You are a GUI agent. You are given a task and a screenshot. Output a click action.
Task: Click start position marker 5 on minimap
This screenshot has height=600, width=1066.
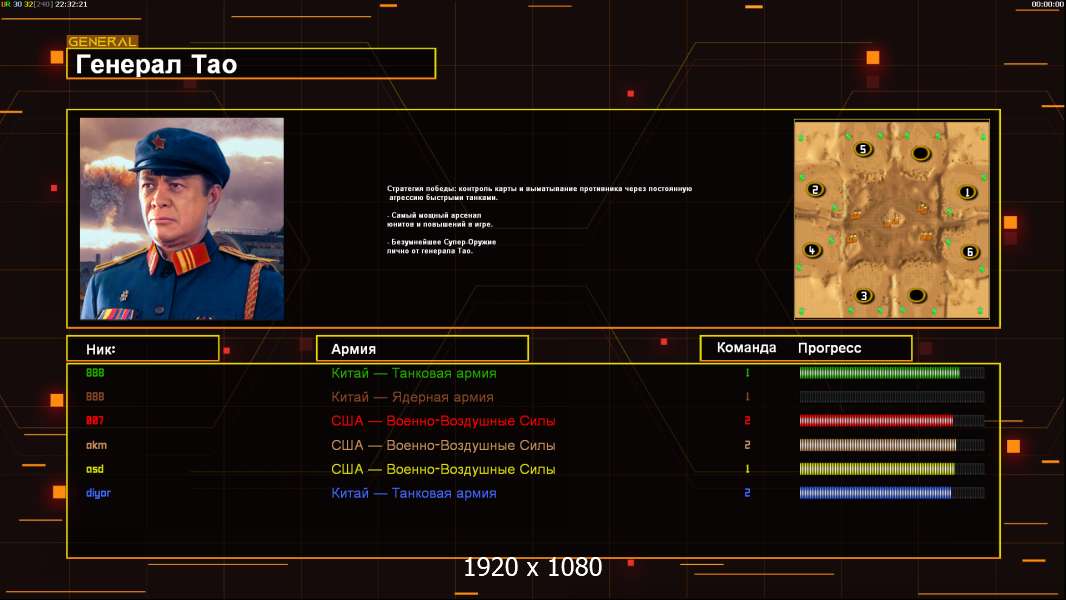pyautogui.click(x=863, y=149)
